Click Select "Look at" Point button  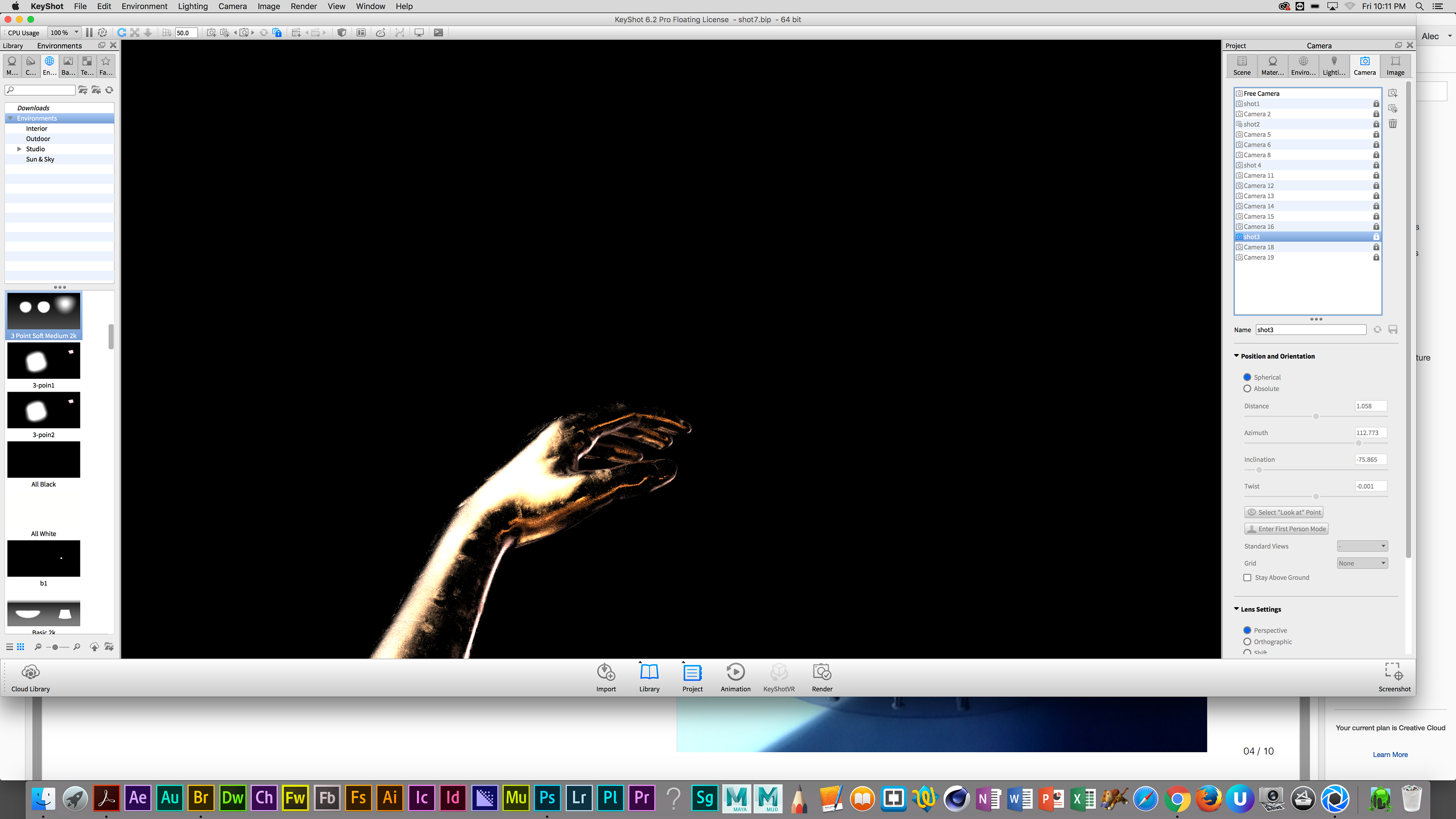tap(1283, 512)
